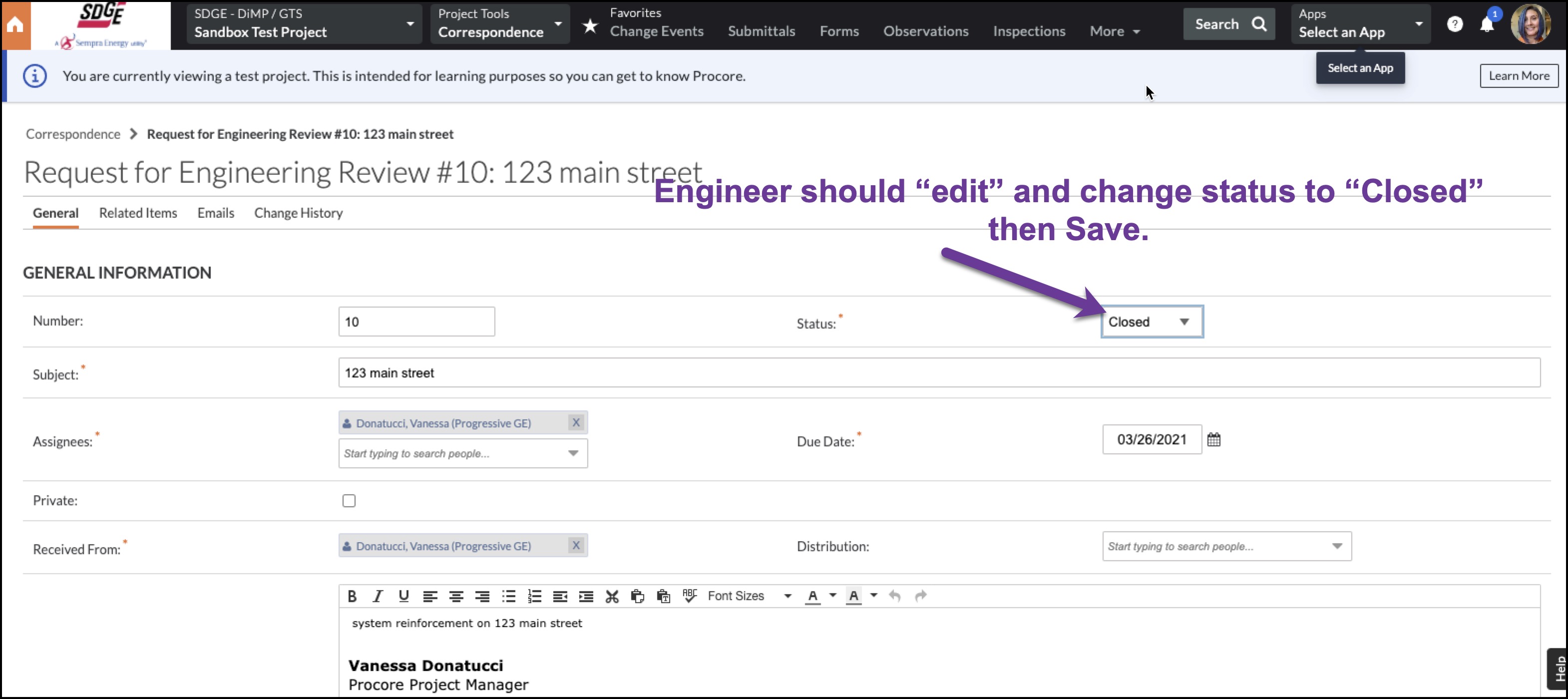1568x699 pixels.
Task: Click the Due Date calendar icon
Action: coord(1214,439)
